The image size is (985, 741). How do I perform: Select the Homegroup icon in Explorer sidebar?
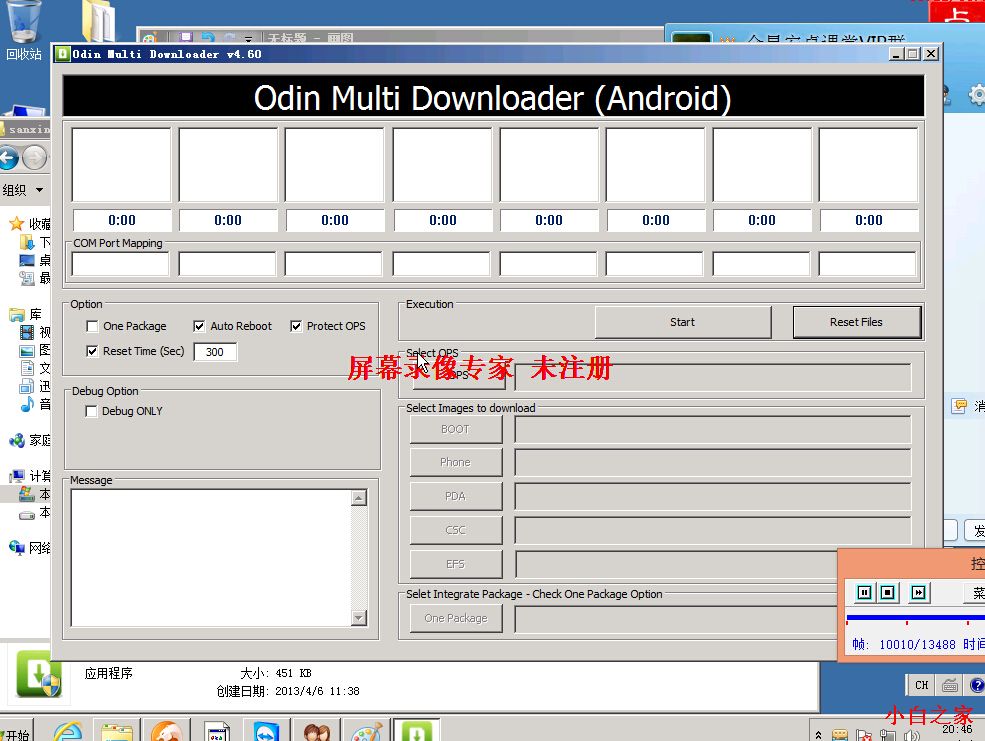point(17,440)
